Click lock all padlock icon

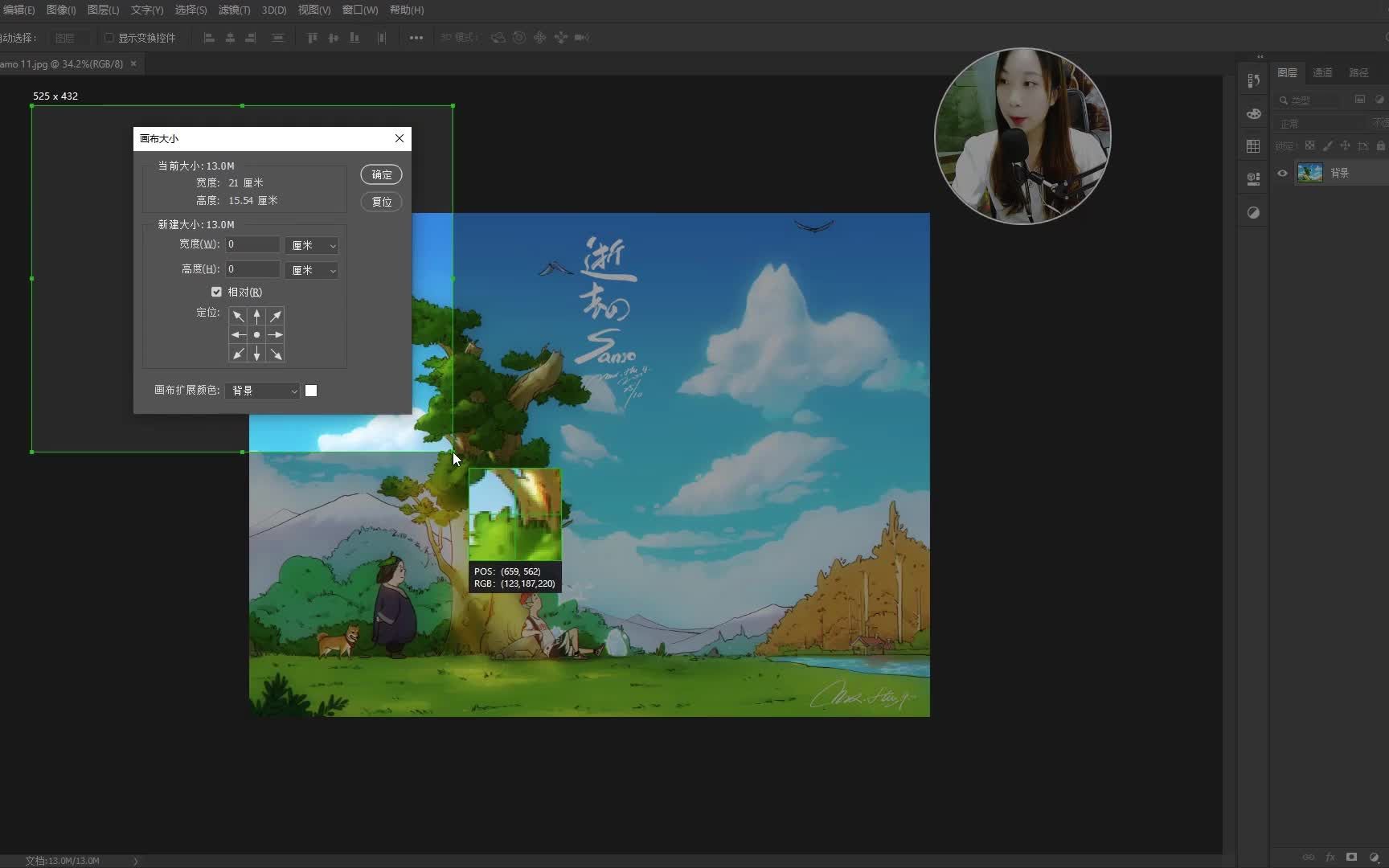[x=1380, y=146]
